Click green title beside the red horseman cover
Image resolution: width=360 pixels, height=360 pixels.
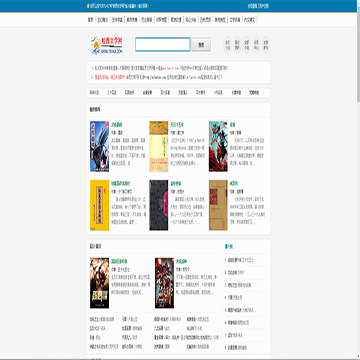[x=233, y=125]
